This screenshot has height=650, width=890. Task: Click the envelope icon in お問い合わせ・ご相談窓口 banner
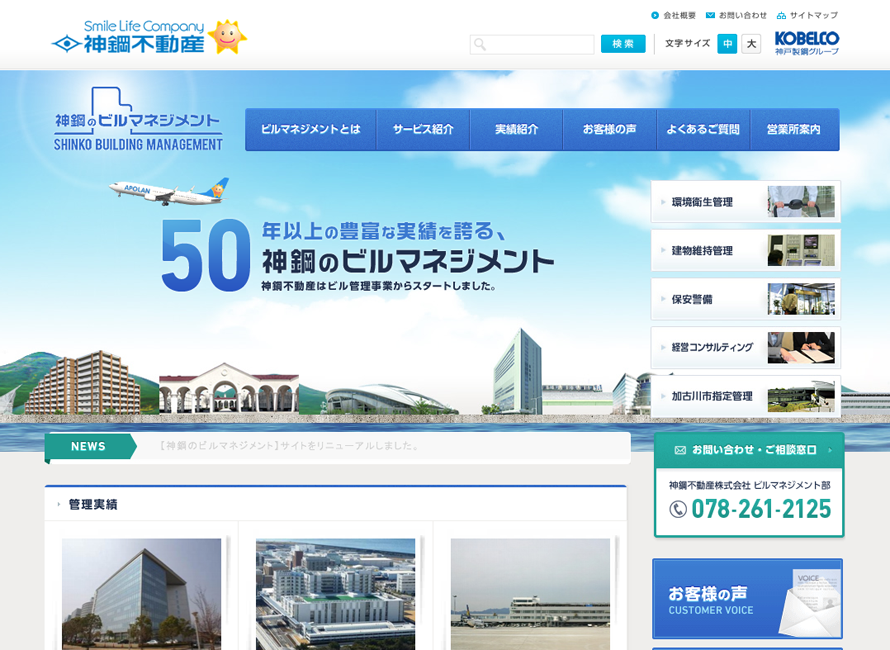[680, 450]
